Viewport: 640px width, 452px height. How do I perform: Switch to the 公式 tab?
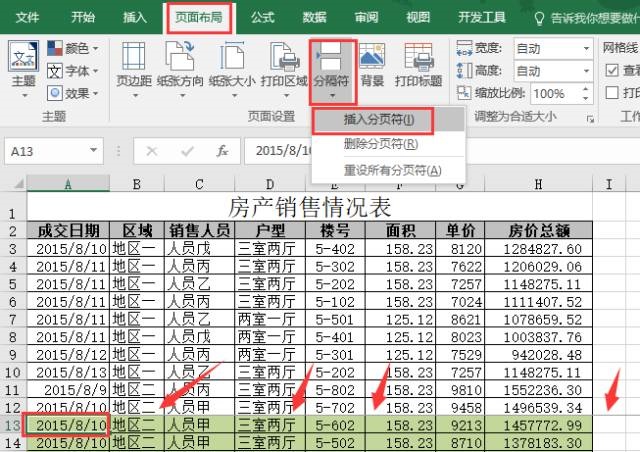coord(262,18)
